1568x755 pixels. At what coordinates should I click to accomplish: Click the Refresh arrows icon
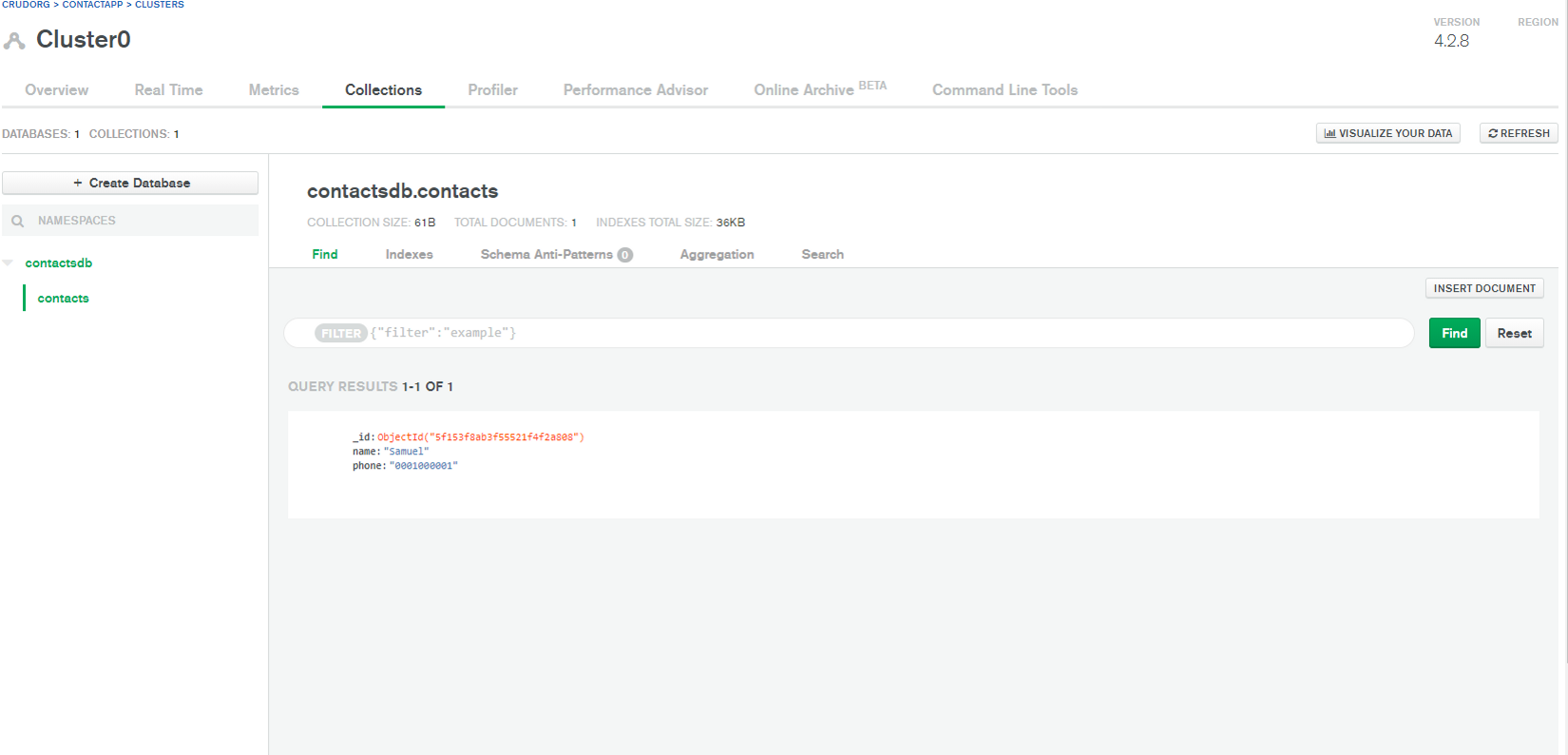pyautogui.click(x=1493, y=134)
